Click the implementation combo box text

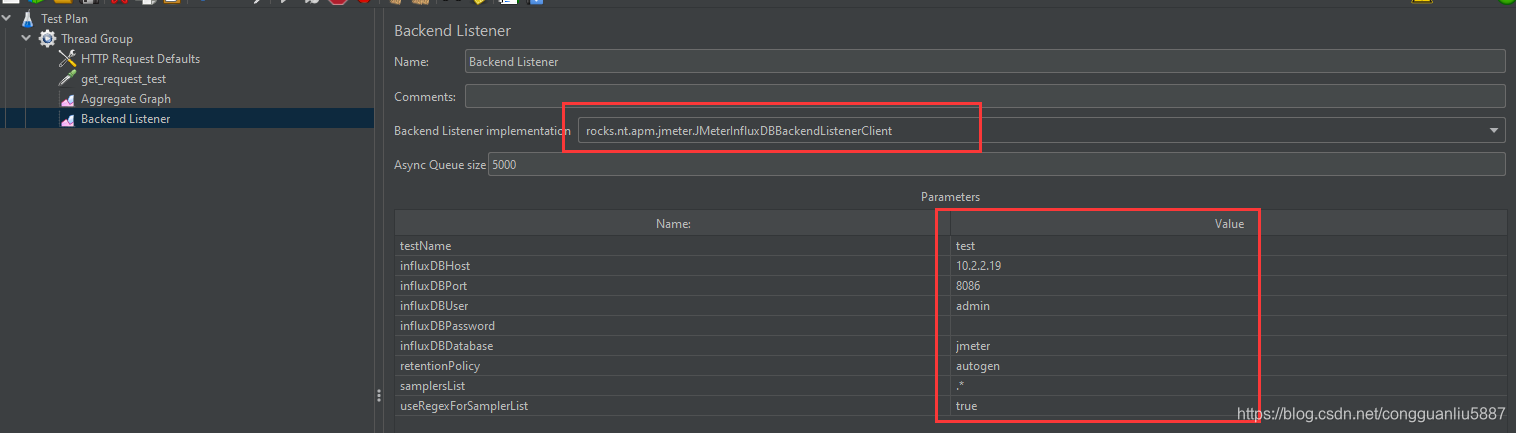pyautogui.click(x=739, y=130)
